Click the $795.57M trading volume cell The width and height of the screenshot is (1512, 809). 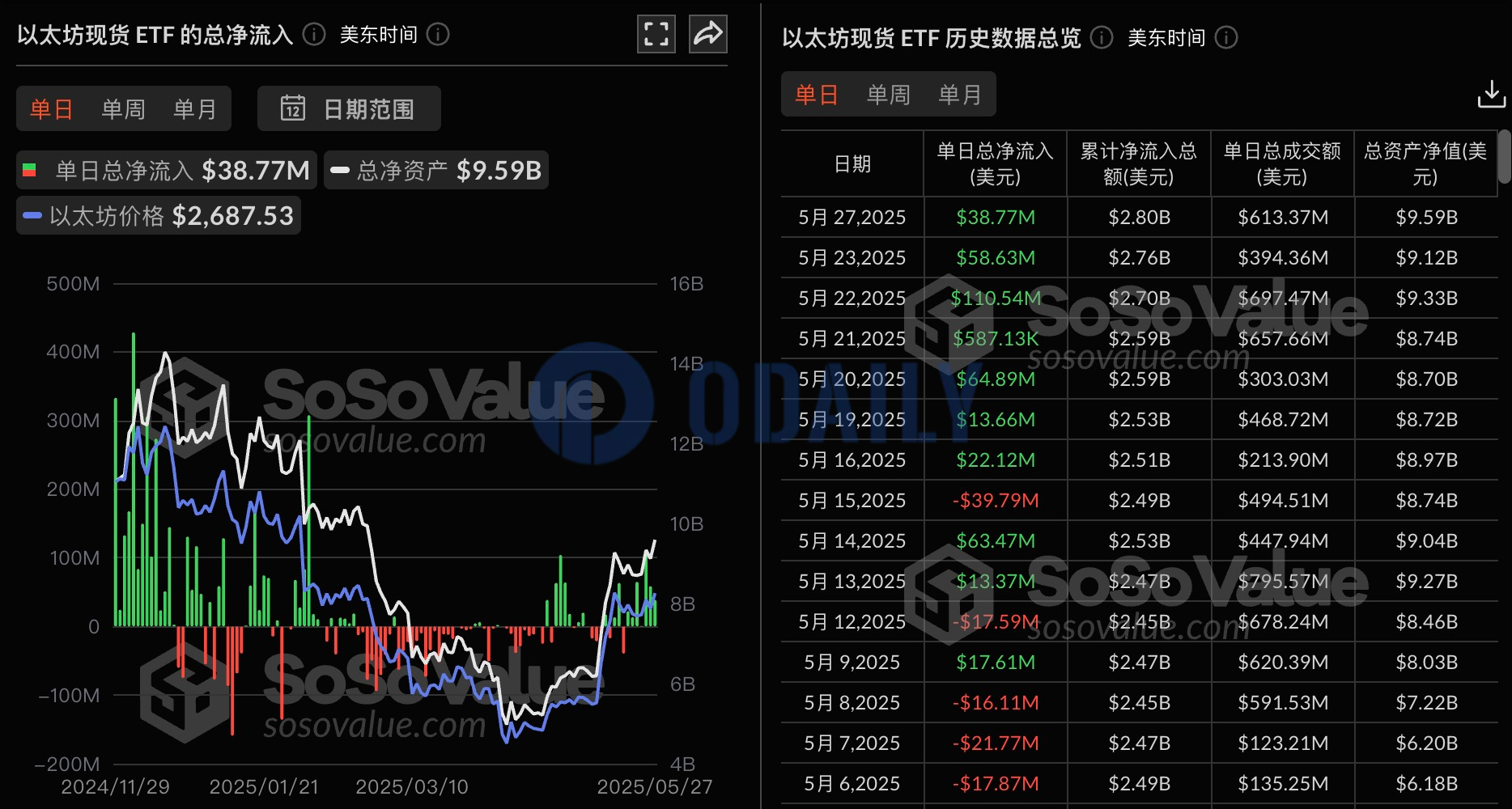[1283, 581]
